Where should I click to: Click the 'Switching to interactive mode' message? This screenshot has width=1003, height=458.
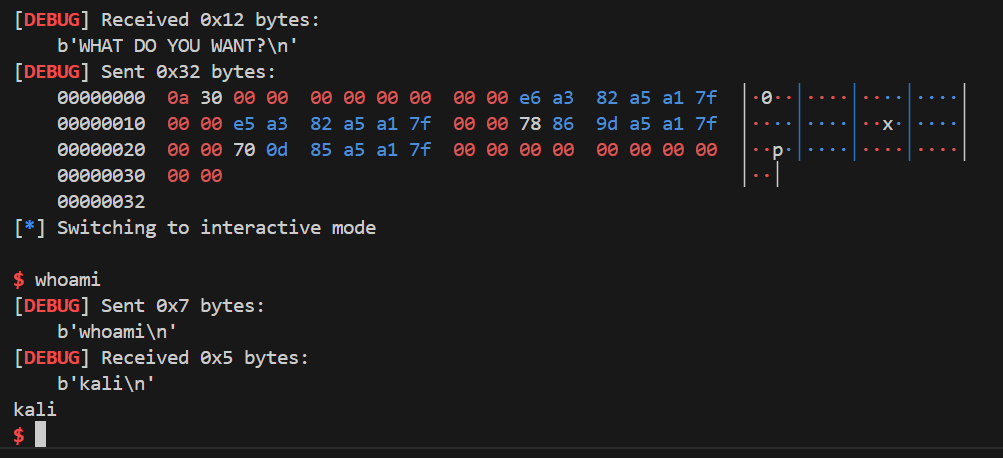[216, 228]
